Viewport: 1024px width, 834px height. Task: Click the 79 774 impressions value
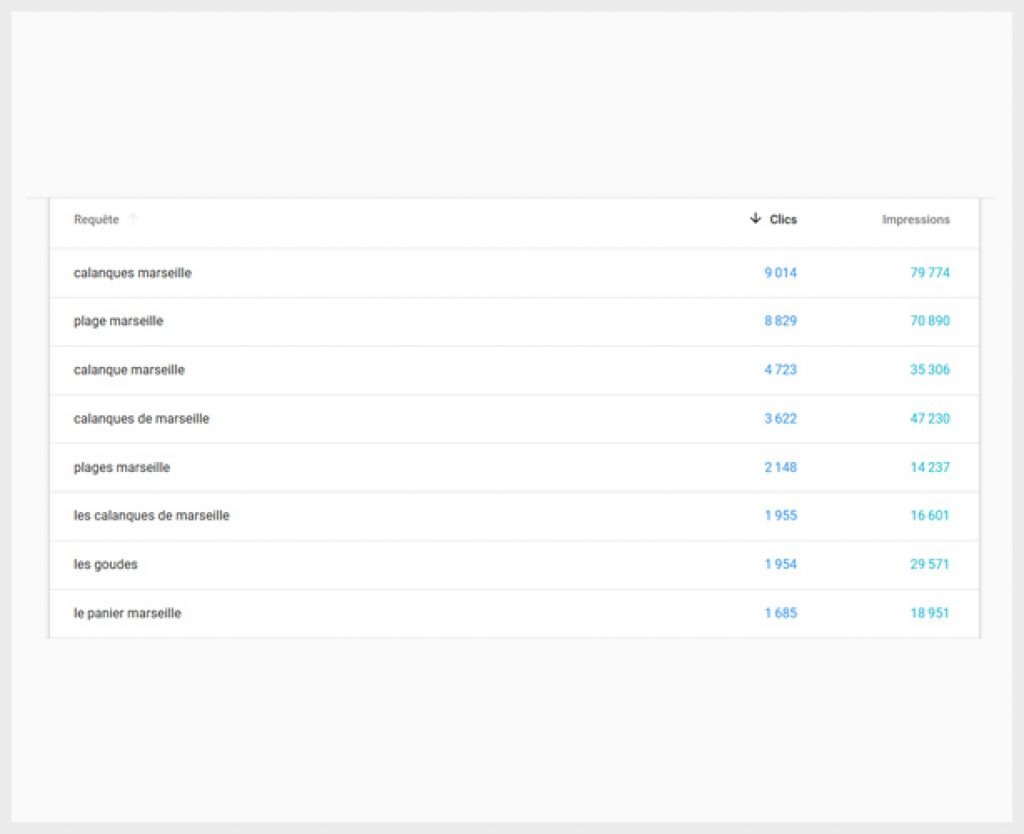929,273
